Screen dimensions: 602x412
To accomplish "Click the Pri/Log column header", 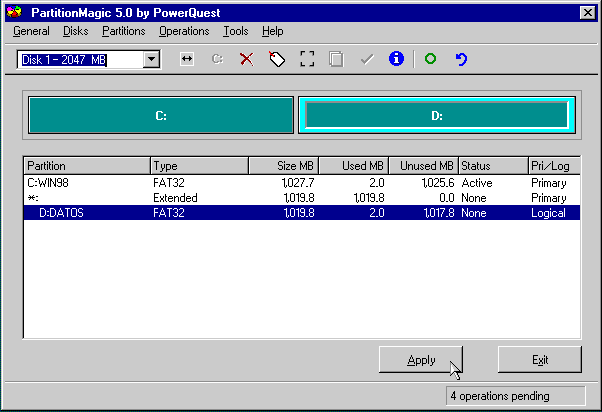I will 554,166.
